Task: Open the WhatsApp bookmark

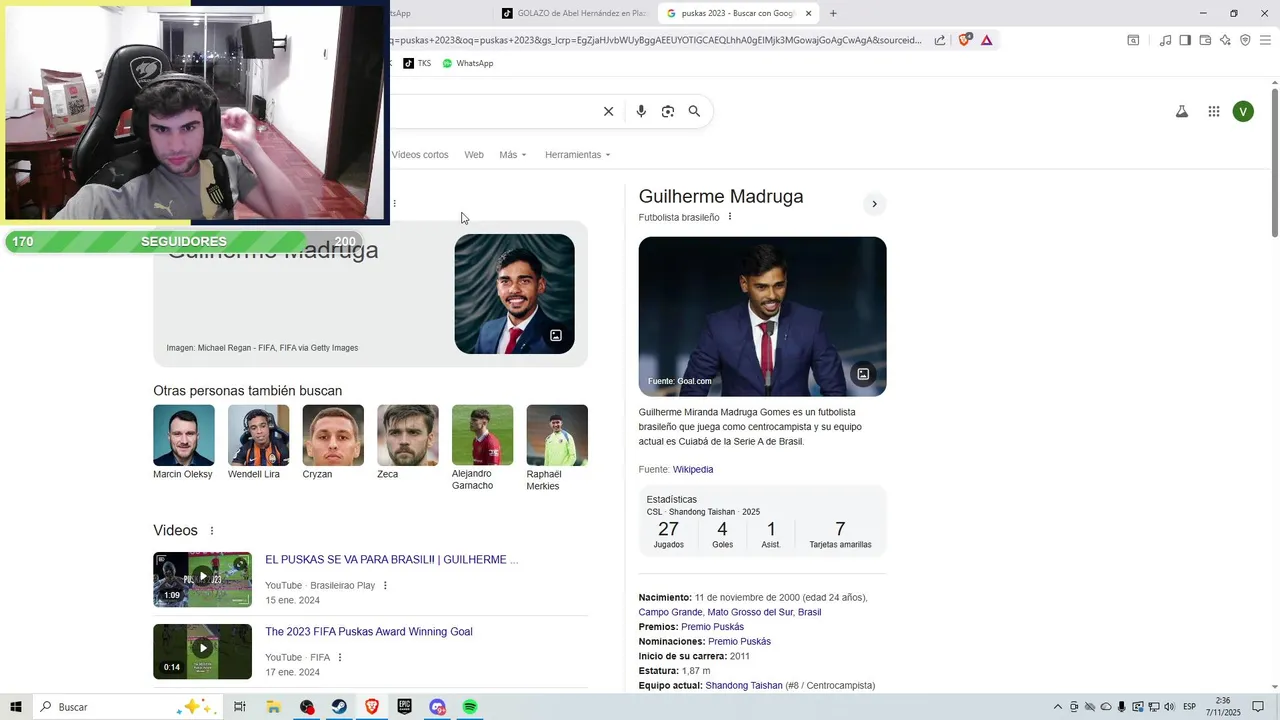Action: point(467,63)
